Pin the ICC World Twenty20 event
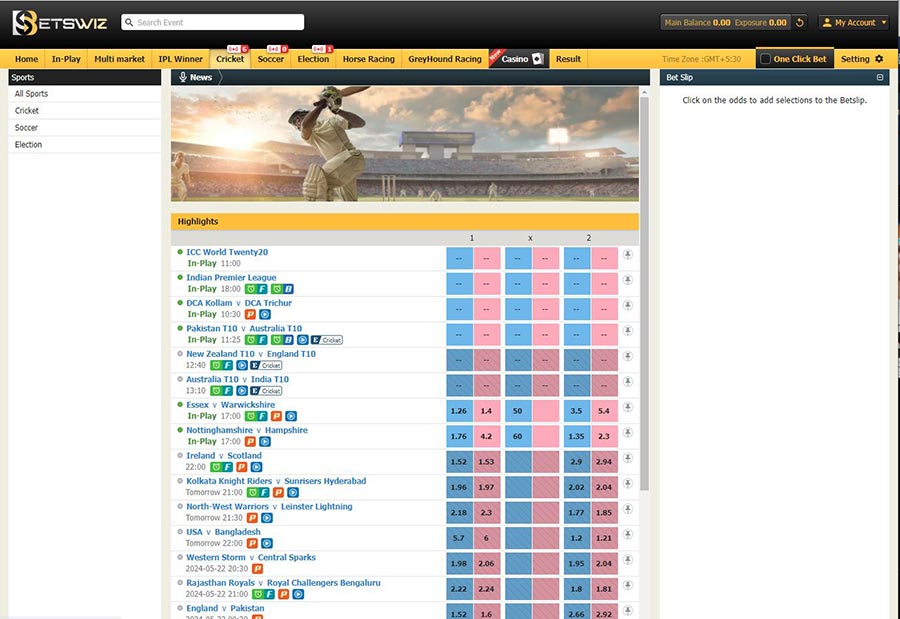This screenshot has width=900, height=619. pos(627,254)
